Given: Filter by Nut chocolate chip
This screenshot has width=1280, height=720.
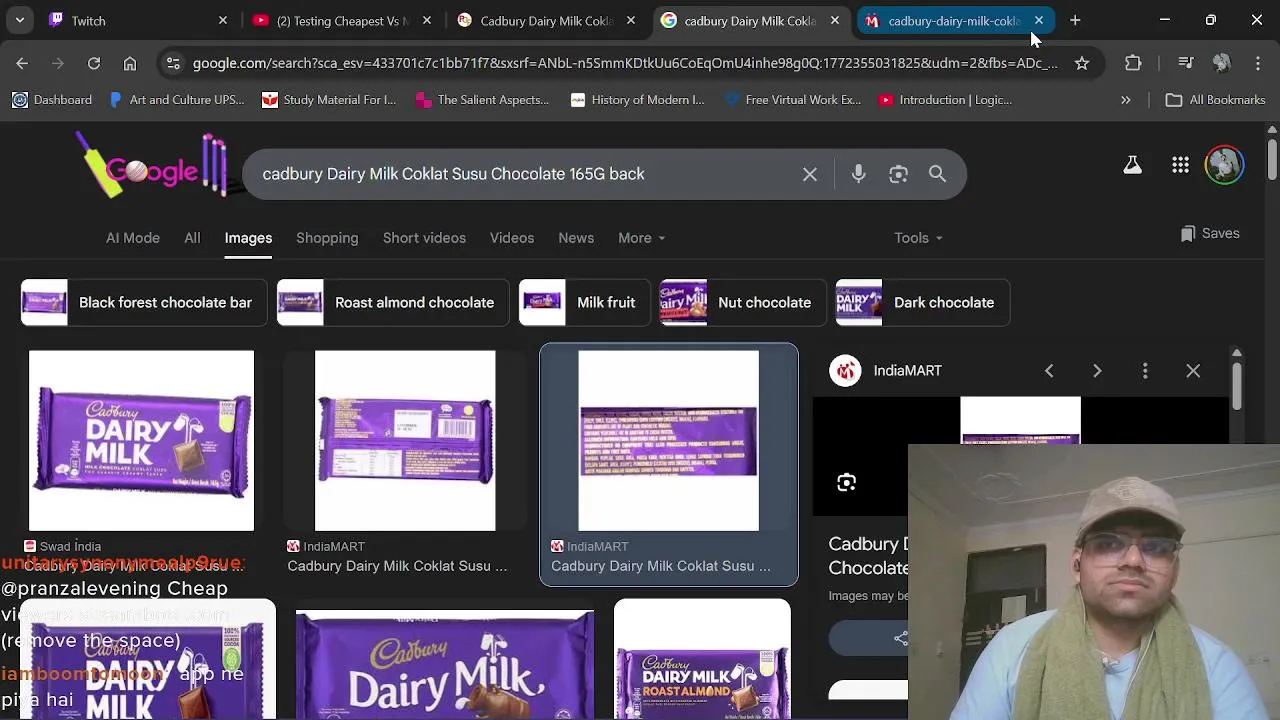Looking at the screenshot, I should [742, 303].
